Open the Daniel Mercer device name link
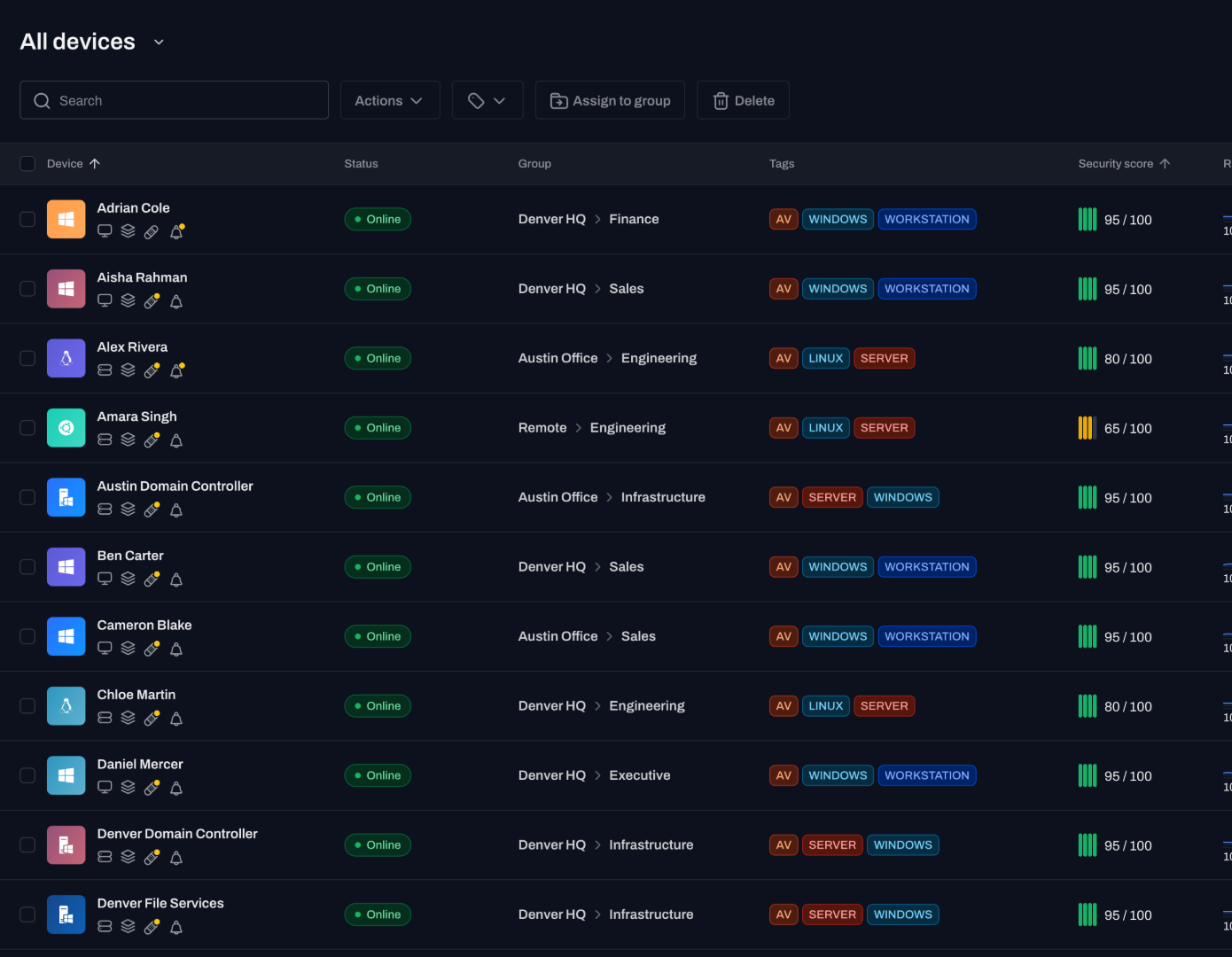Image resolution: width=1232 pixels, height=957 pixels. click(140, 764)
